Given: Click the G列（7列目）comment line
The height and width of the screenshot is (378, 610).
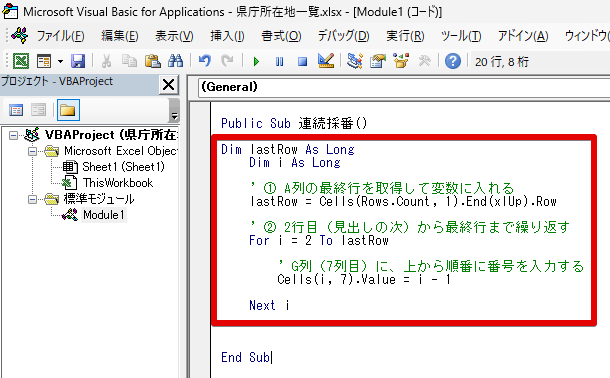Looking at the screenshot, I should pos(431,266).
